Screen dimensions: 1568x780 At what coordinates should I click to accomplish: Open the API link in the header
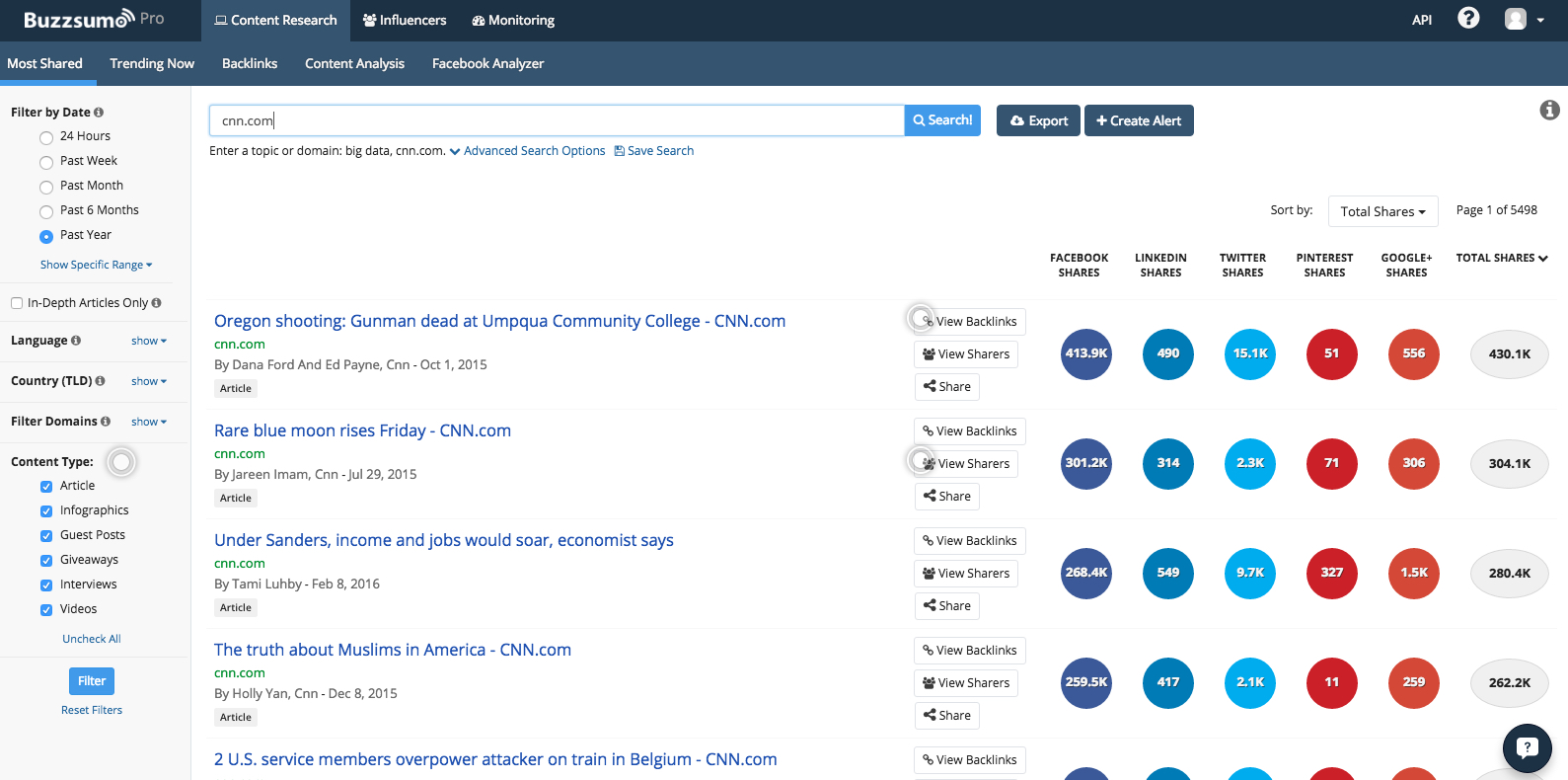1422,20
